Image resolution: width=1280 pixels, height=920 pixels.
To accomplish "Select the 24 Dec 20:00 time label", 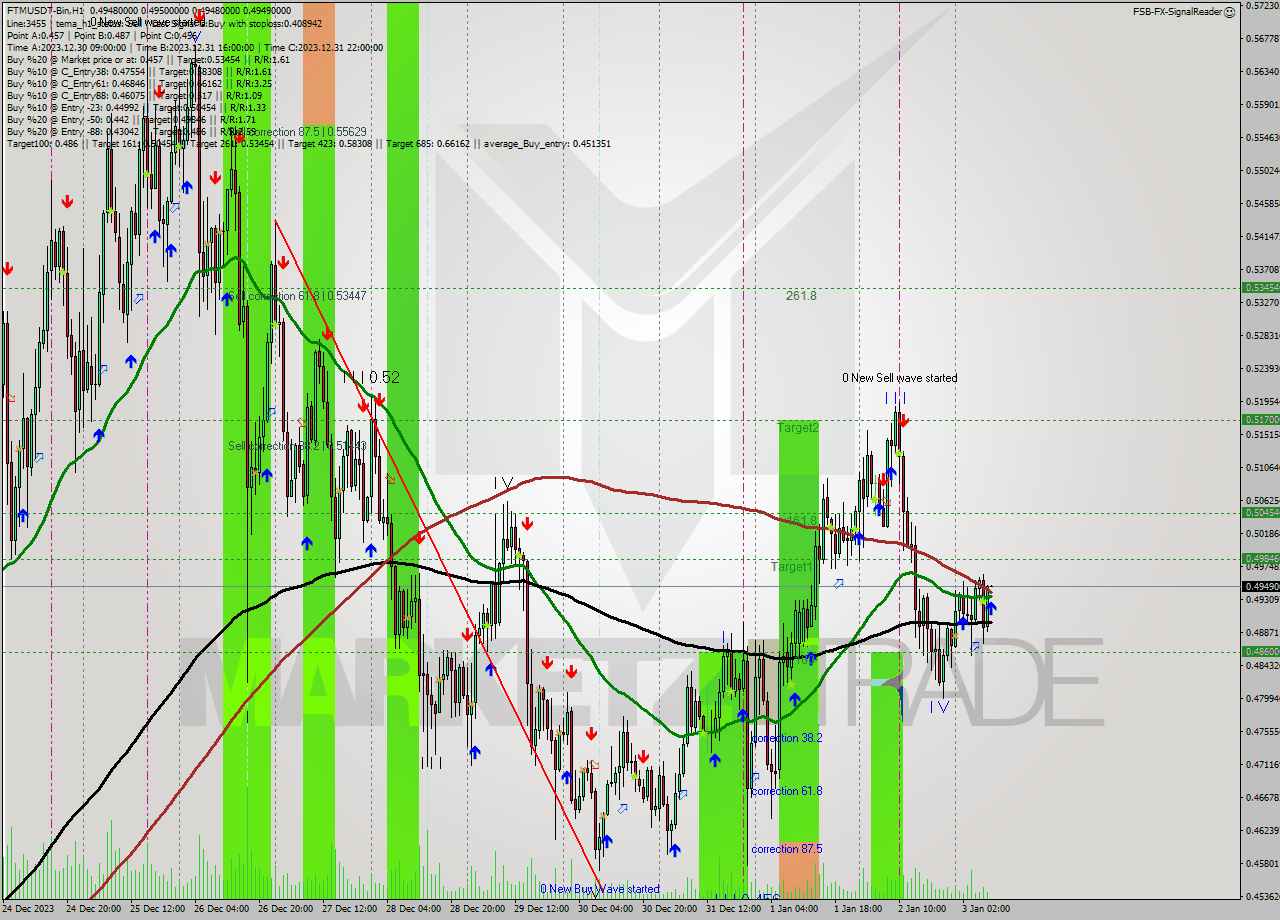I will 94,910.
